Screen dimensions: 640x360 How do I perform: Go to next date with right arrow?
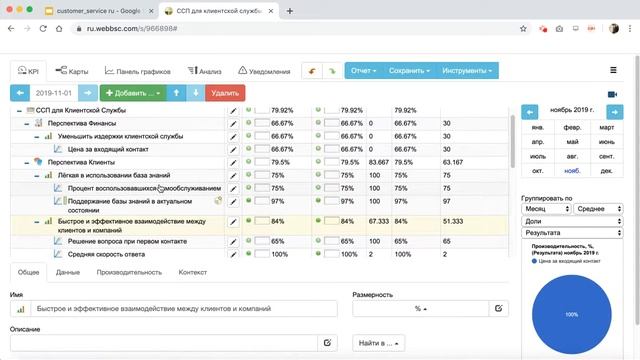point(88,93)
